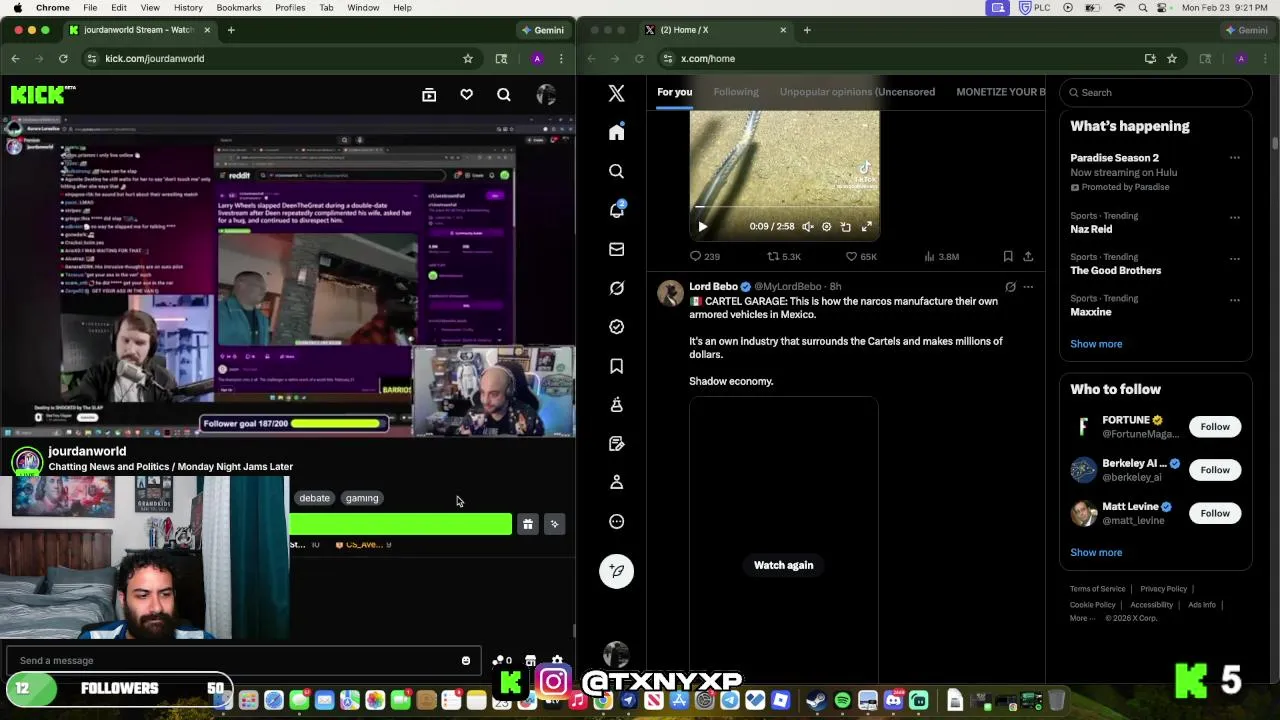Open Discord from the Dock
Image resolution: width=1280 pixels, height=720 pixels.
893,701
